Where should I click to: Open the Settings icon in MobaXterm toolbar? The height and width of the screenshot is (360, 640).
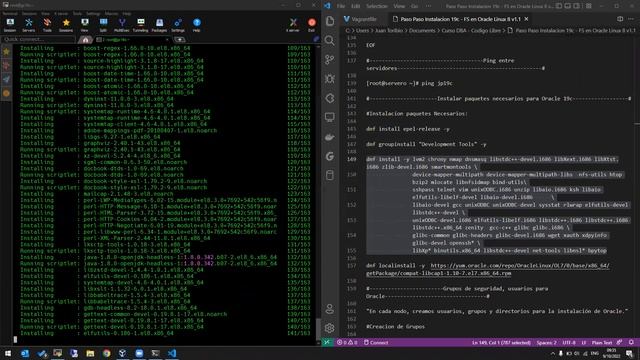point(178,25)
